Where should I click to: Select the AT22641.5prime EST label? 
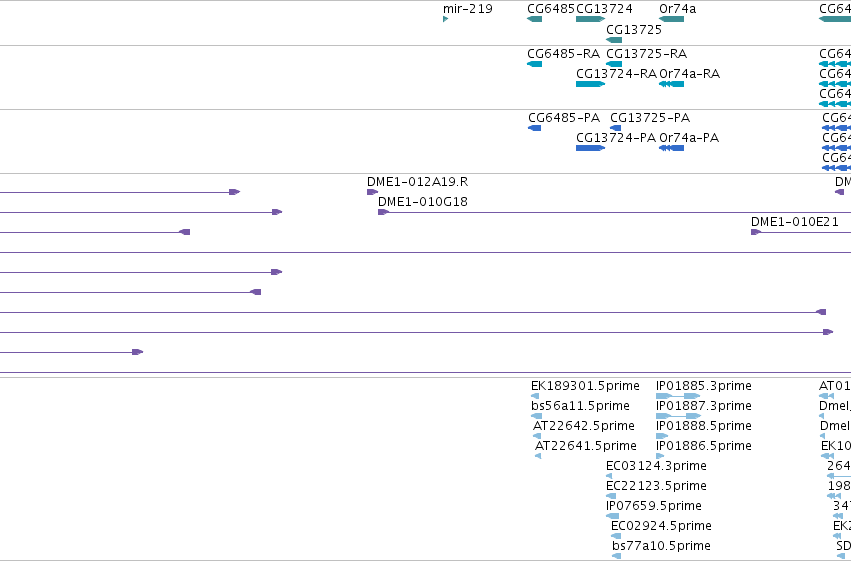pos(586,446)
